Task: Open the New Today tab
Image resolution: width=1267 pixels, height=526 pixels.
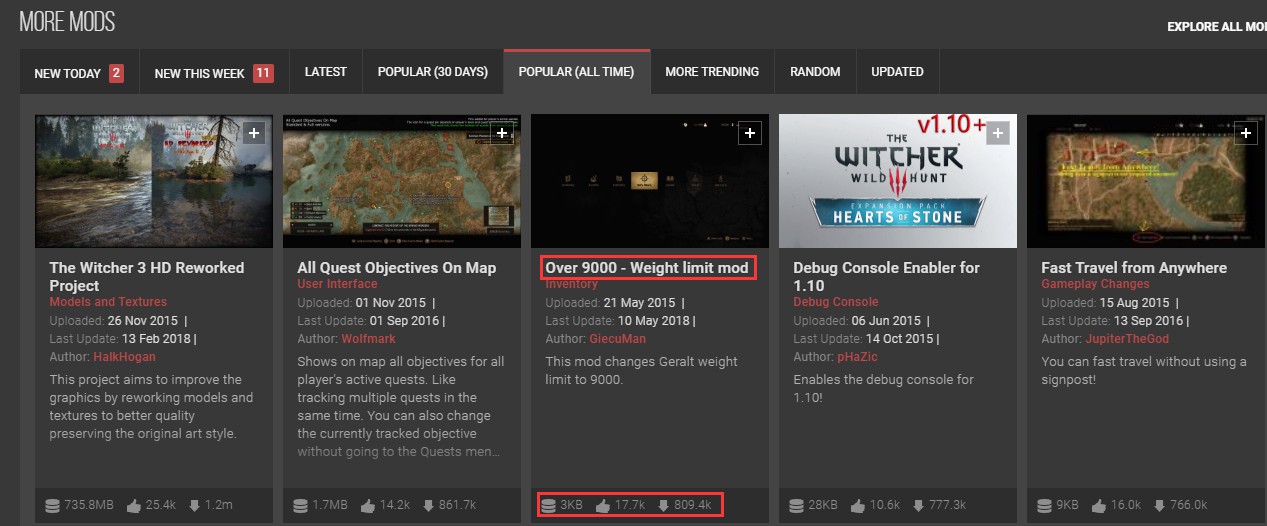Action: pos(78,73)
